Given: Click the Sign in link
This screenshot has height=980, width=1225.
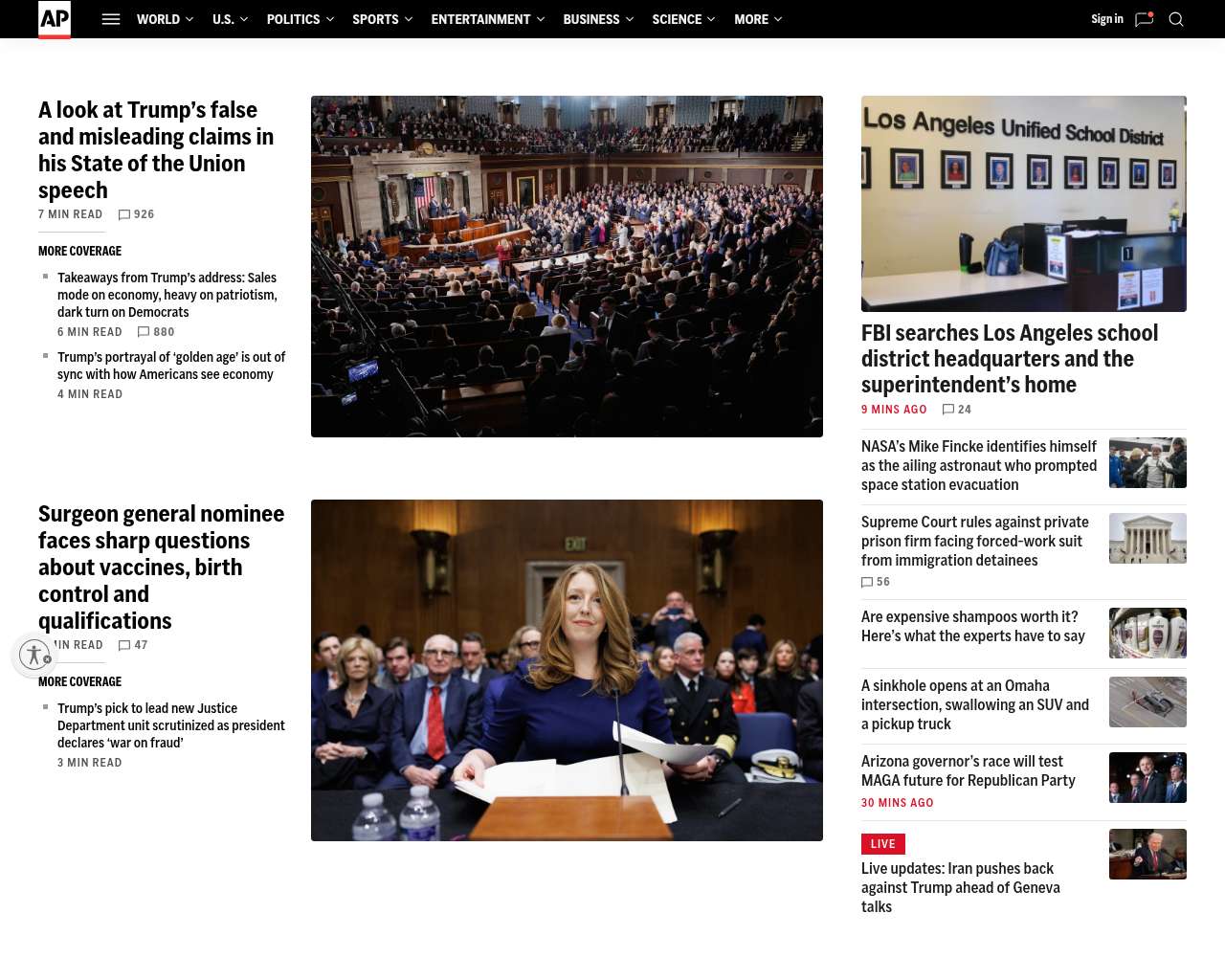Looking at the screenshot, I should 1107,19.
